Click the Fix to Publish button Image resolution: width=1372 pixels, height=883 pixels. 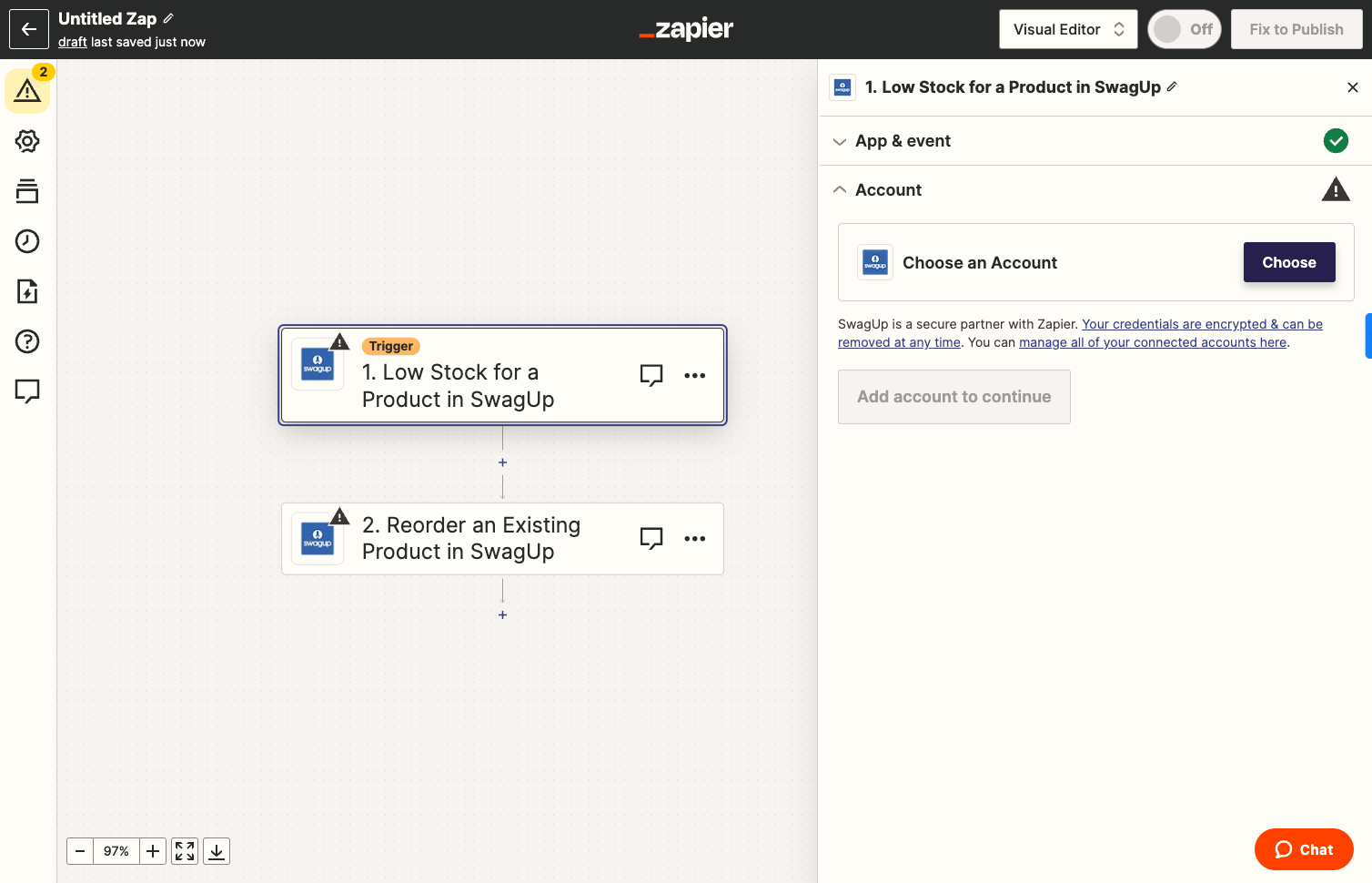[1296, 29]
